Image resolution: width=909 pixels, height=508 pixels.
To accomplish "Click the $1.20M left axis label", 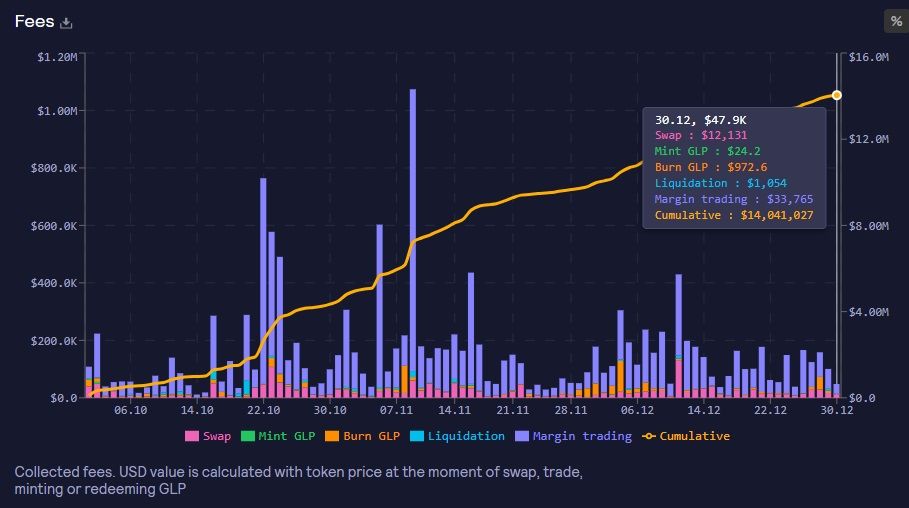I will 57,57.
